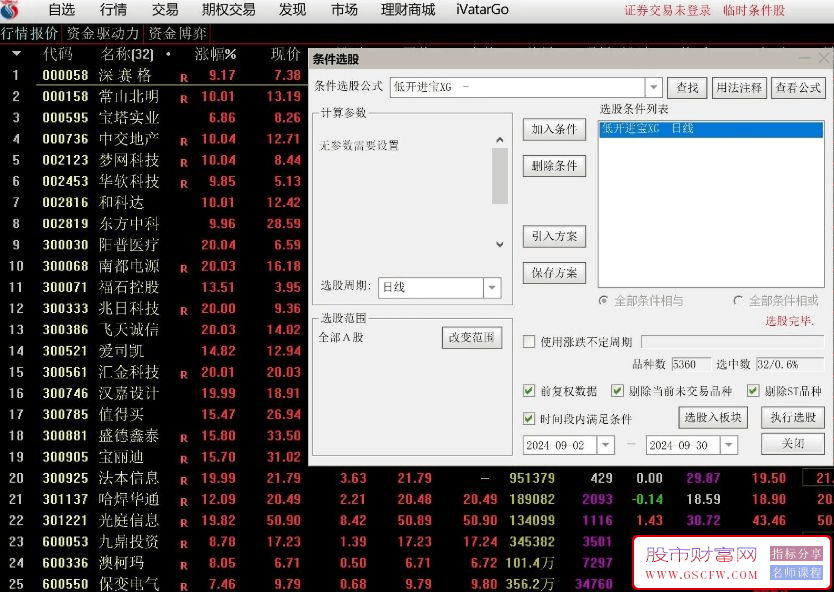Click the 查看公式 button
The width and height of the screenshot is (834, 592).
point(798,87)
